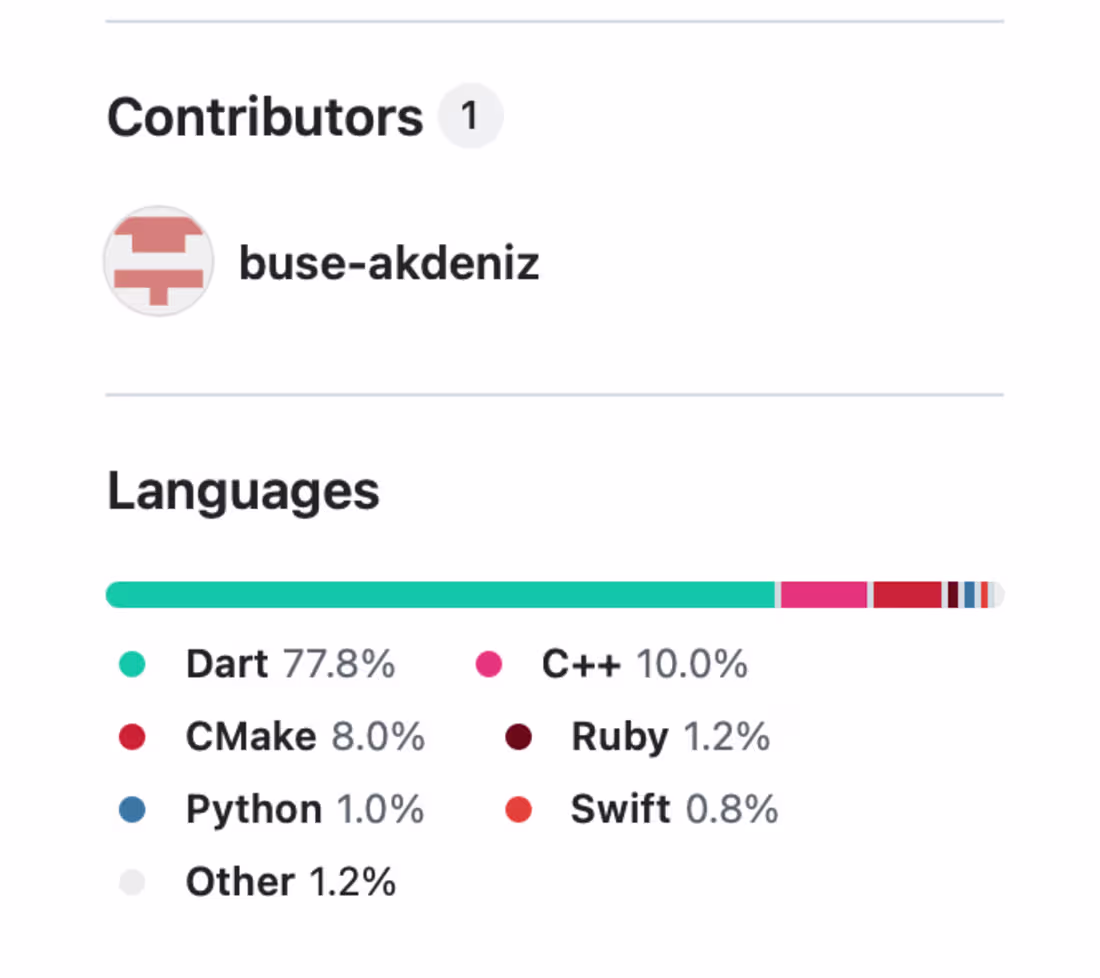Open CMake 8.0% language link
Viewport: 1100px width, 978px height.
[305, 737]
